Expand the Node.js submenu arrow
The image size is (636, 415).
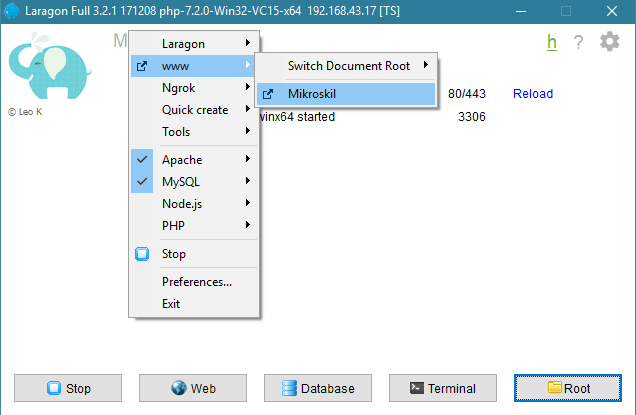tap(247, 202)
